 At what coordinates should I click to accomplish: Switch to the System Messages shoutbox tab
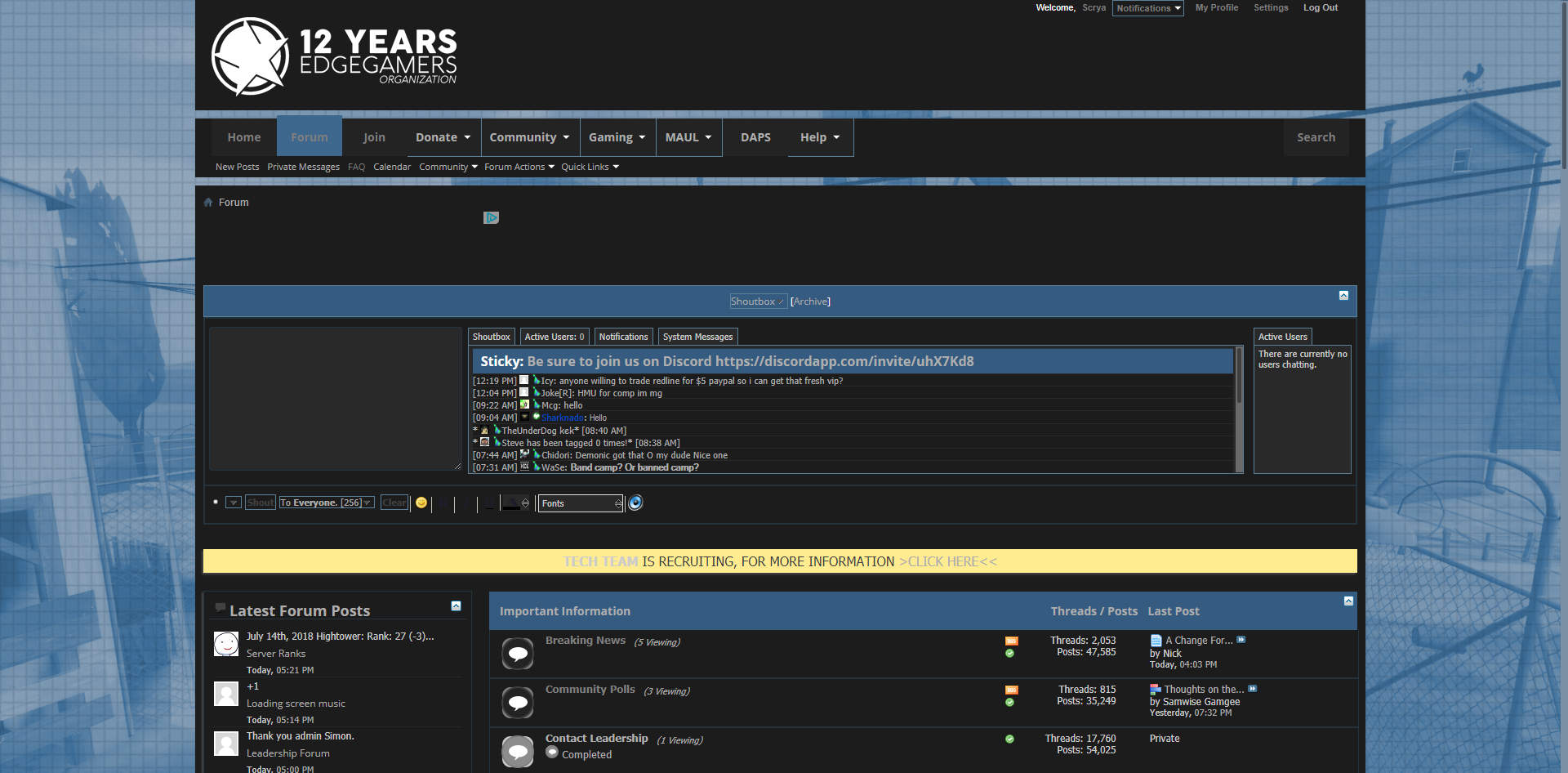tap(697, 337)
